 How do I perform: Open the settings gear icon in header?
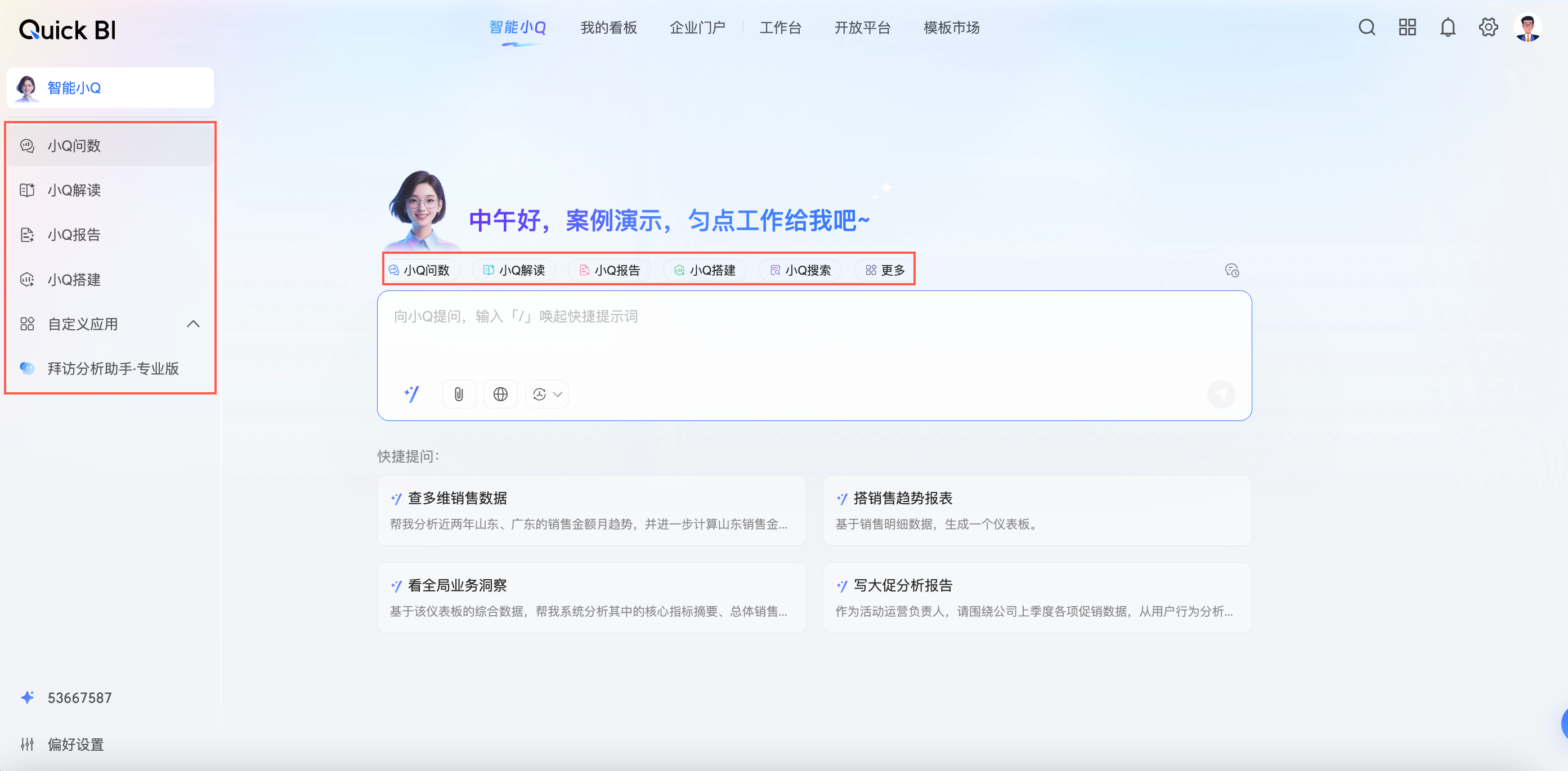click(x=1488, y=28)
